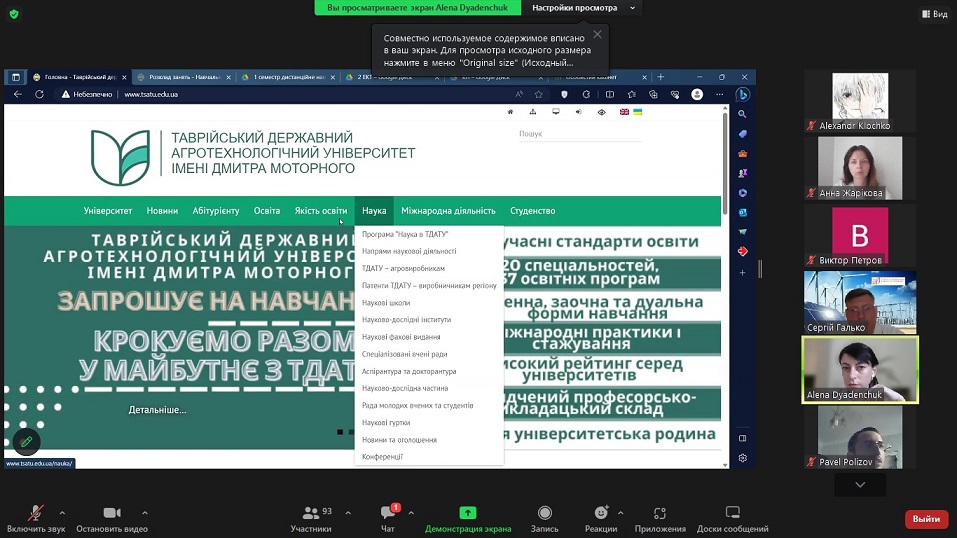Viewport: 957px width, 538px height.
Task: Leave meeting with red Выйти button
Action: [926, 519]
